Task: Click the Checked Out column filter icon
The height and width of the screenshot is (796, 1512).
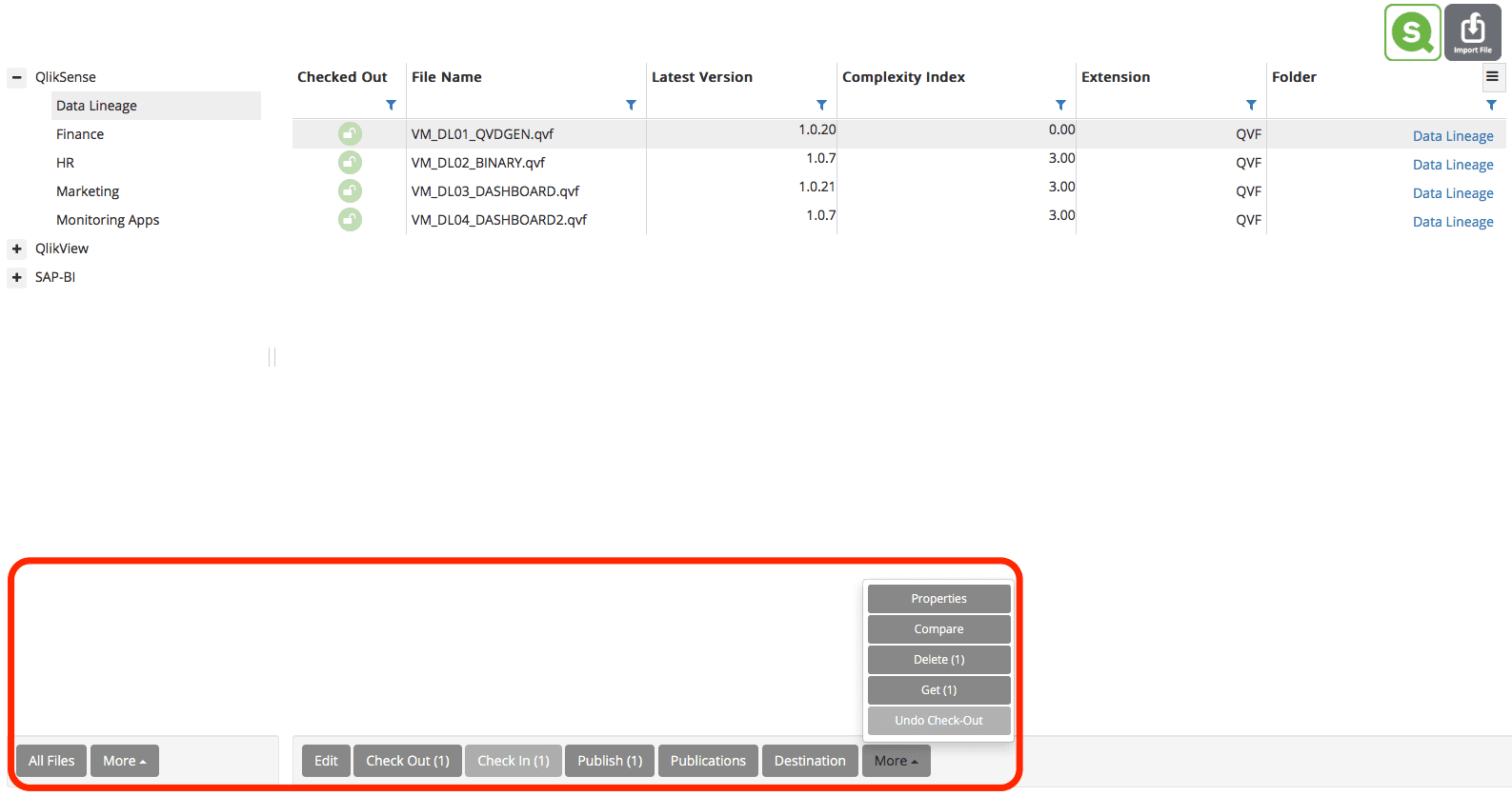Action: pos(391,105)
